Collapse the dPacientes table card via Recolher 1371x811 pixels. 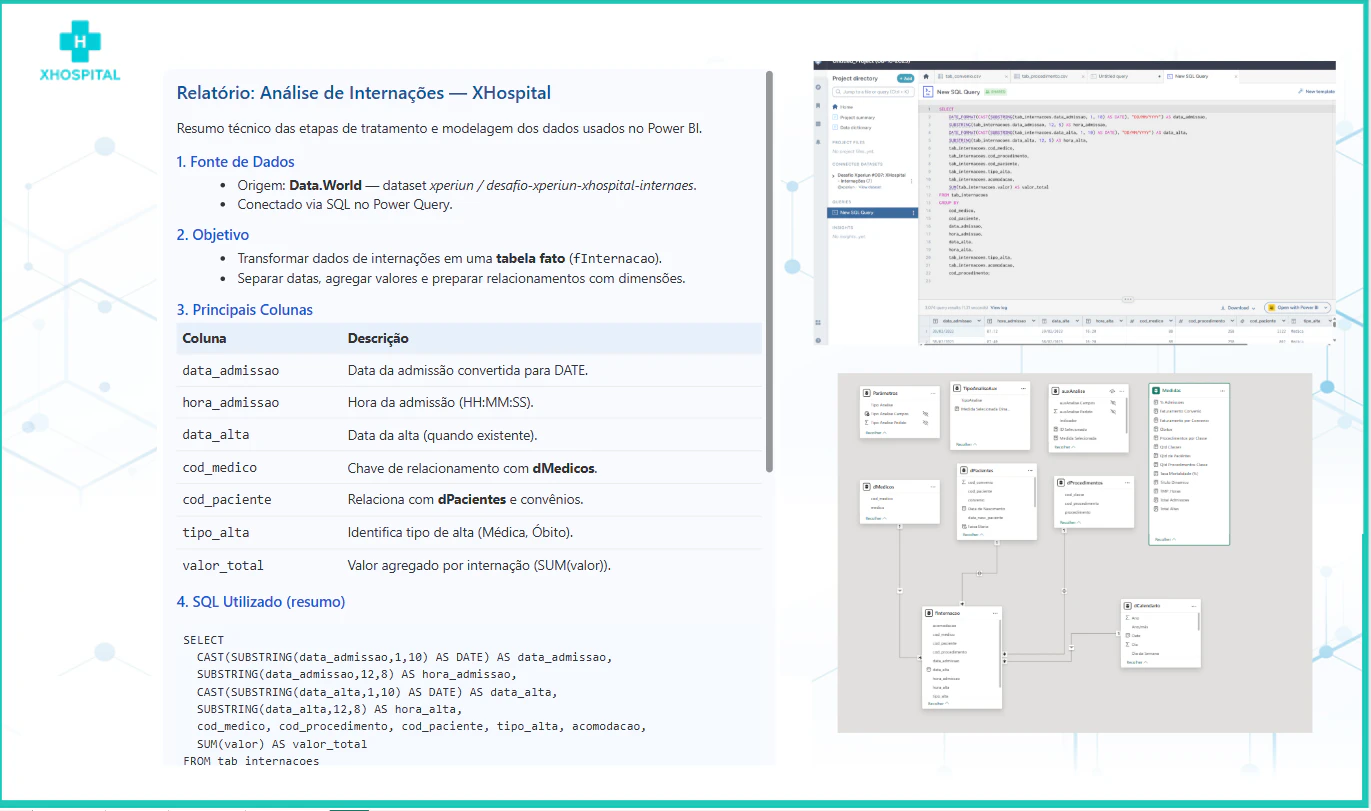pos(973,535)
